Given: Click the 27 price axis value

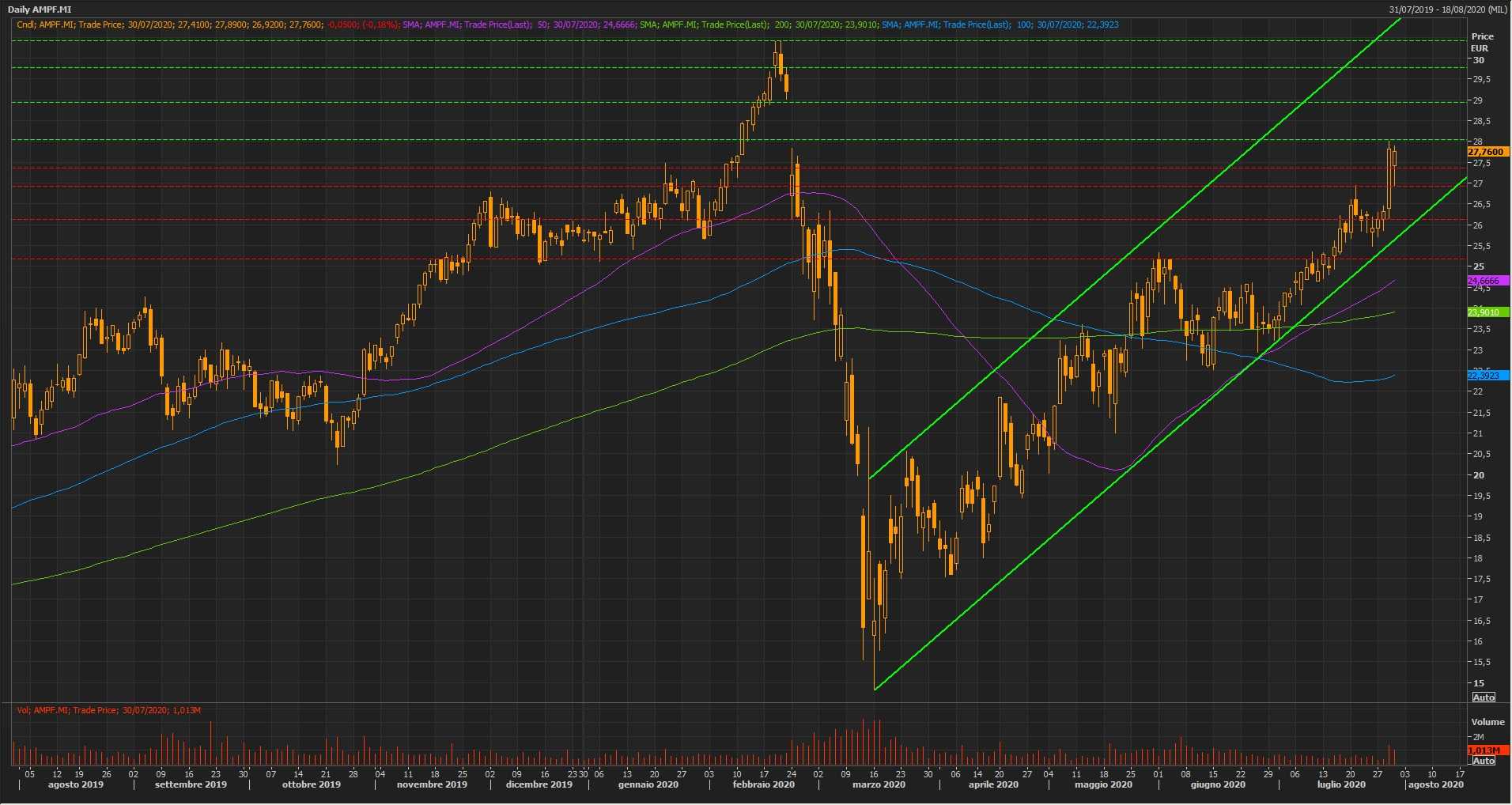Looking at the screenshot, I should click(1477, 183).
